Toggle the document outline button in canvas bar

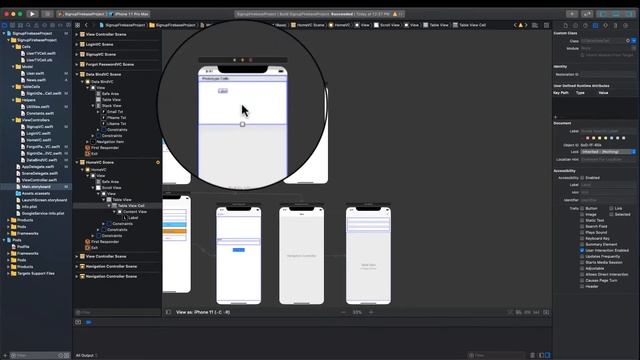(x=168, y=312)
